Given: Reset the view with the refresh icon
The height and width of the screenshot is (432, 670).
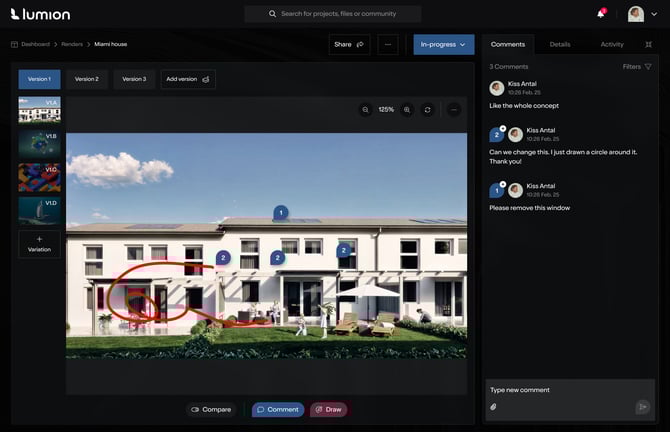Looking at the screenshot, I should coord(428,109).
